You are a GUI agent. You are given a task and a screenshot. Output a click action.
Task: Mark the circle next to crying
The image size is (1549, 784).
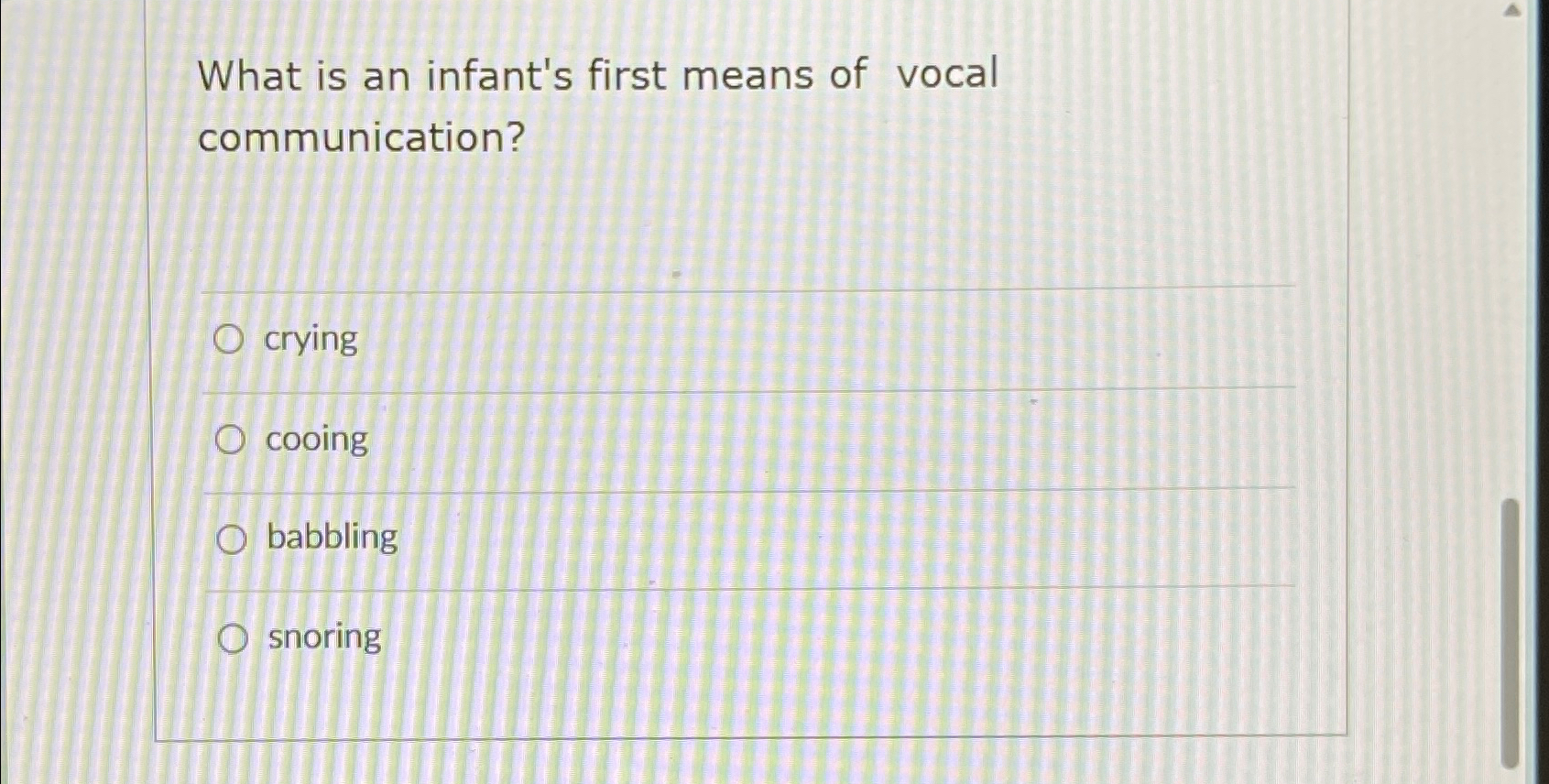(x=230, y=340)
